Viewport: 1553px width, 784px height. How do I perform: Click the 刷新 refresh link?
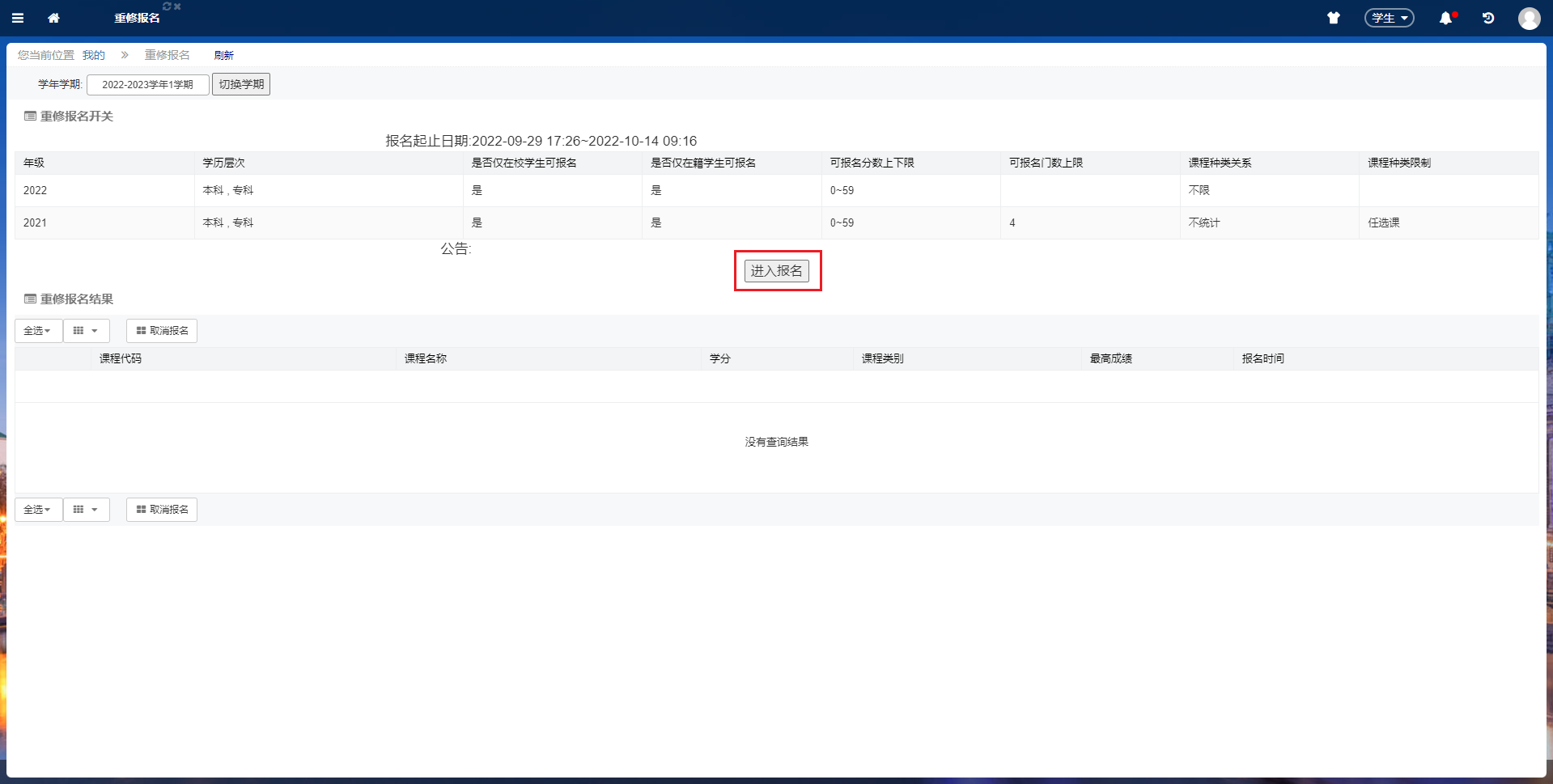click(224, 55)
